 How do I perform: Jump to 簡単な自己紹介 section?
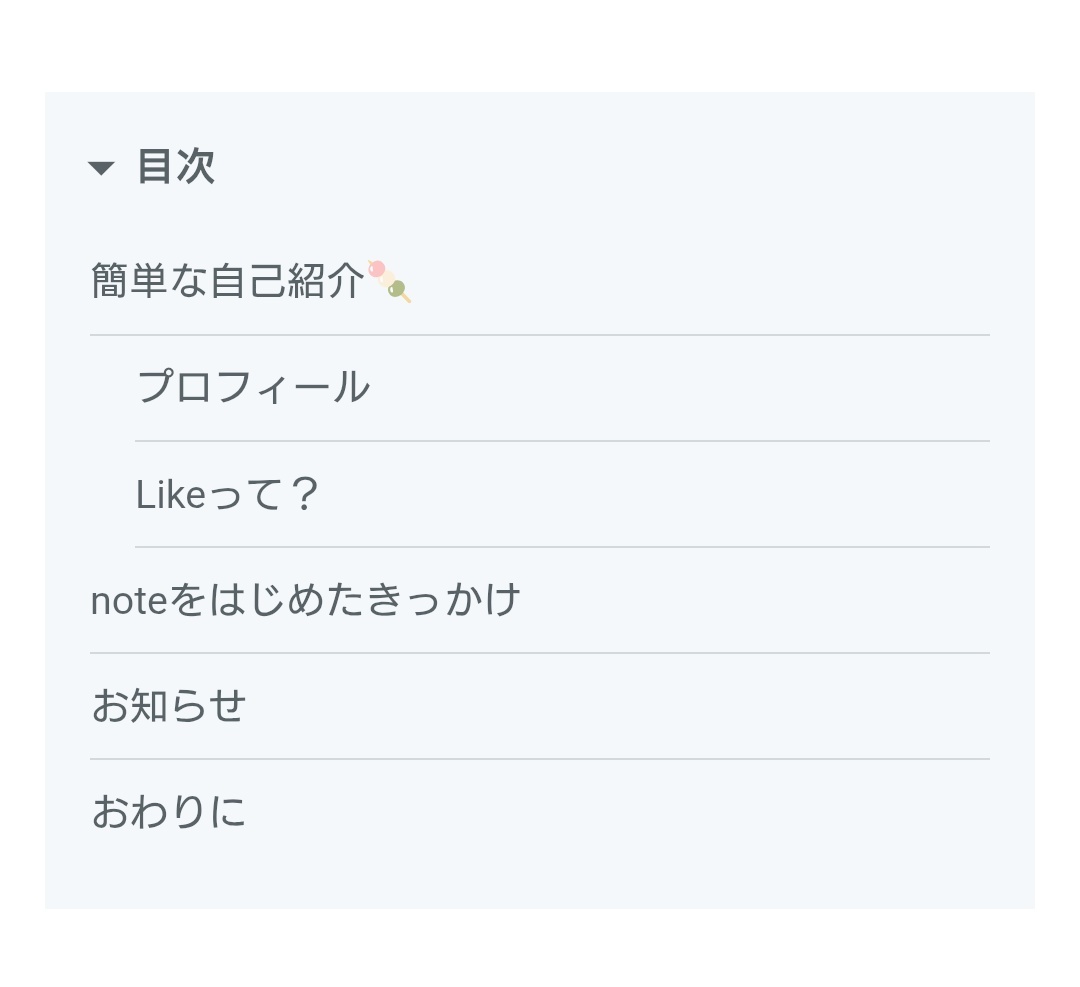(x=227, y=282)
